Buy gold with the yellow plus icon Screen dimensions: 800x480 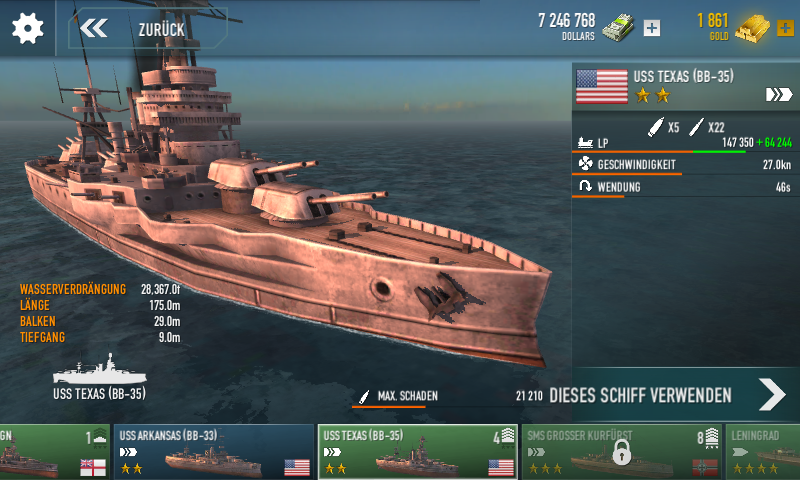click(x=785, y=28)
